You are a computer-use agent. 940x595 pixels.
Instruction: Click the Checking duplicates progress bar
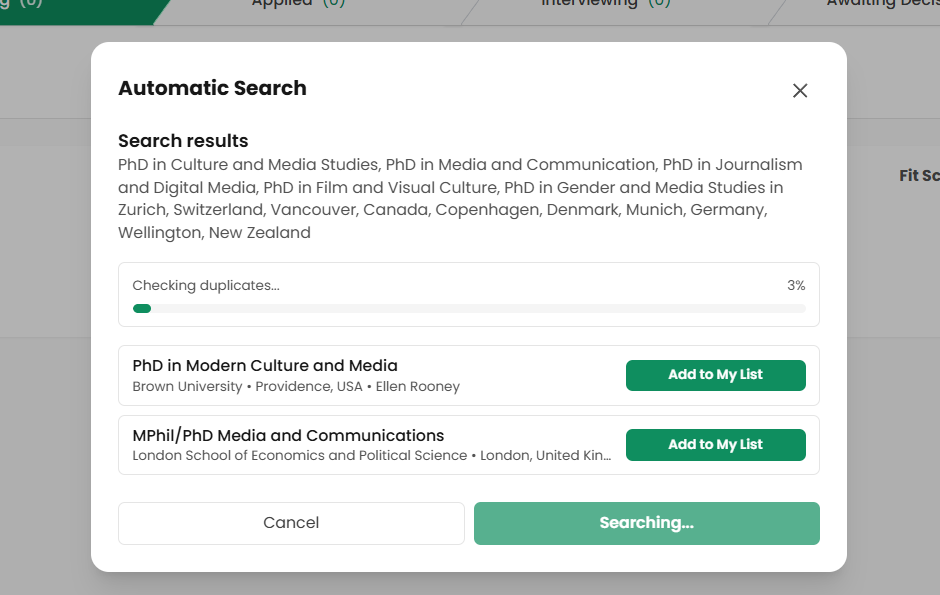[468, 308]
